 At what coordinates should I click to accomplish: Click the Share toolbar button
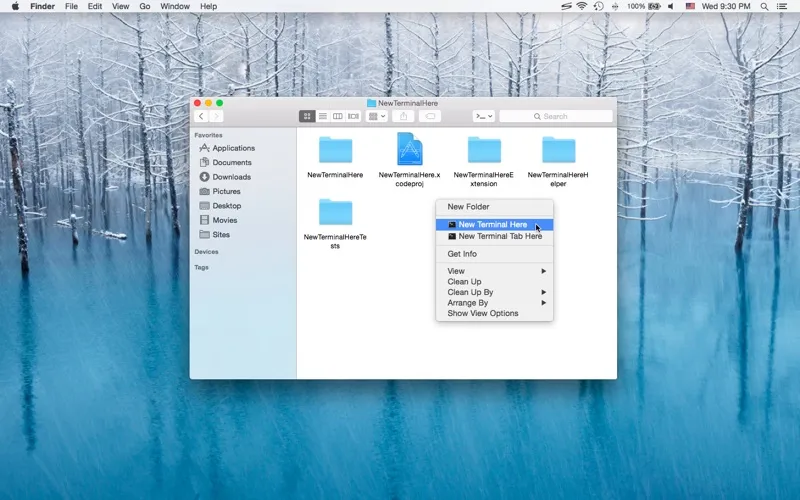404,116
